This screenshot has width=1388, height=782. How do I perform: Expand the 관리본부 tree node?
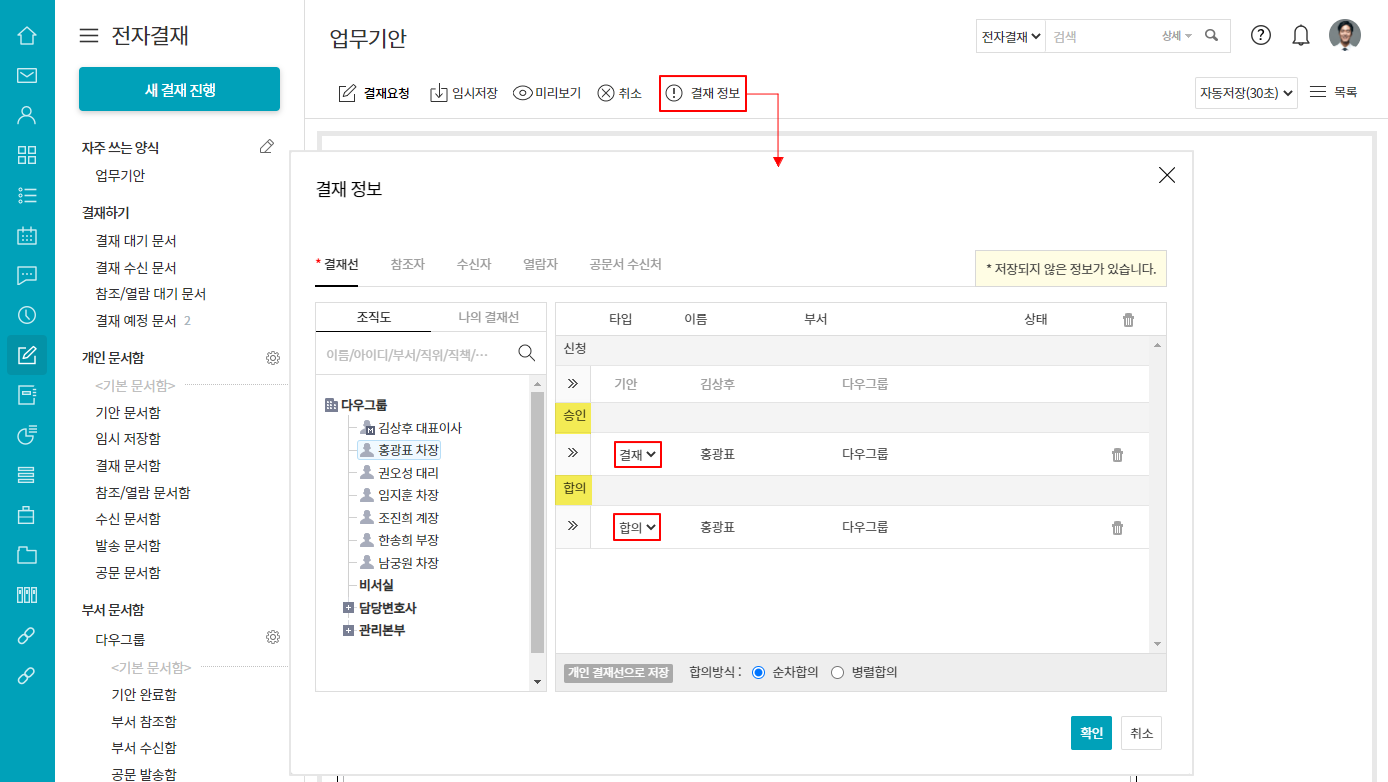348,630
